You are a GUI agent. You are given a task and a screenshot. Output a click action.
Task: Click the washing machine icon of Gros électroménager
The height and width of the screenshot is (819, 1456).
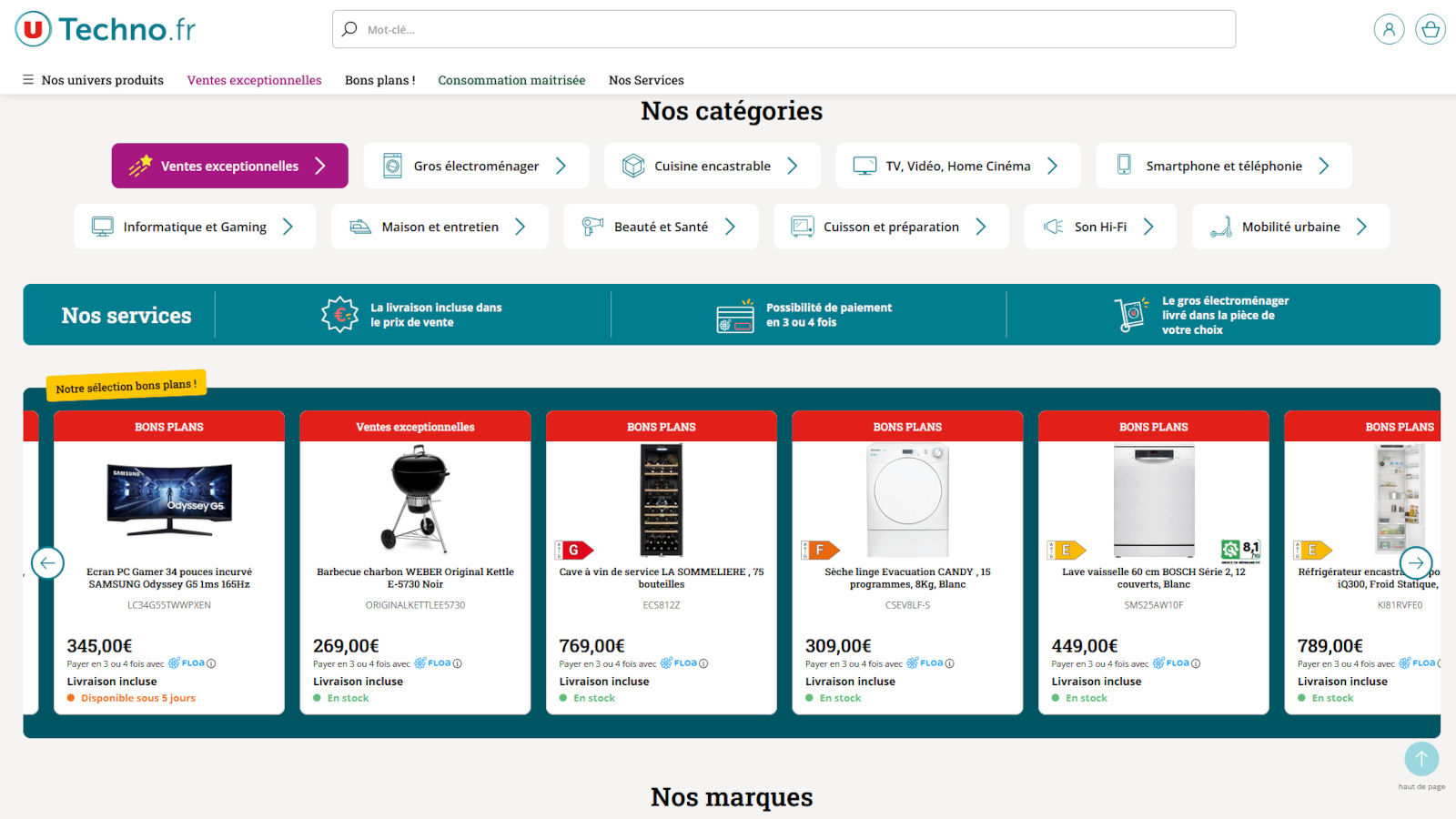(392, 166)
